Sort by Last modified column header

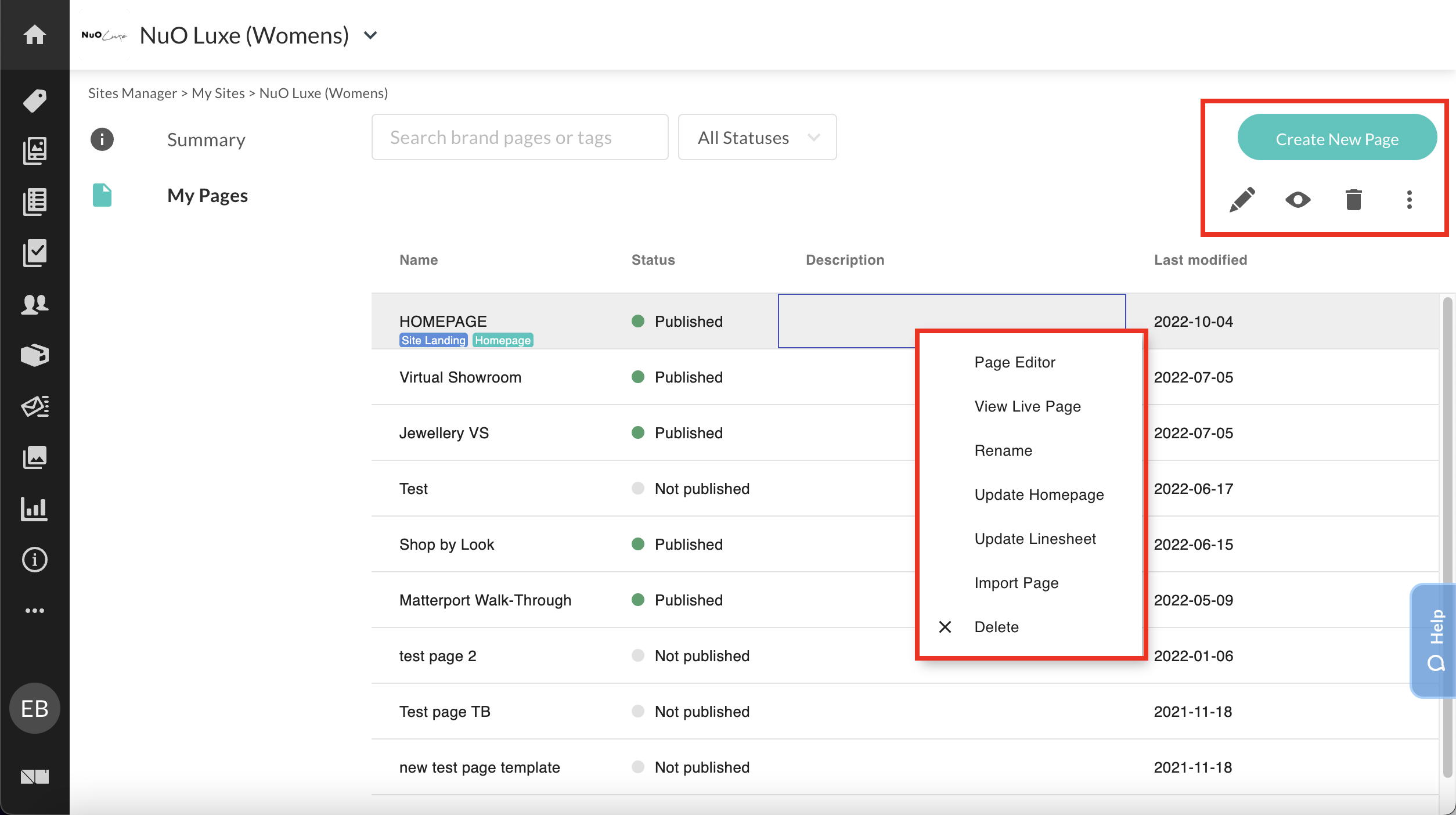(1201, 260)
